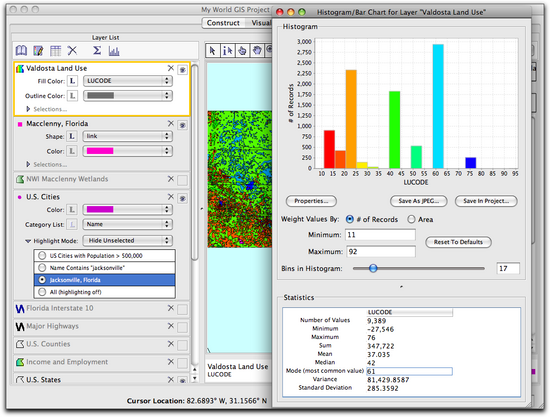Open the Shape link dropdown
Screen dimensions: 550x417
pos(128,136)
